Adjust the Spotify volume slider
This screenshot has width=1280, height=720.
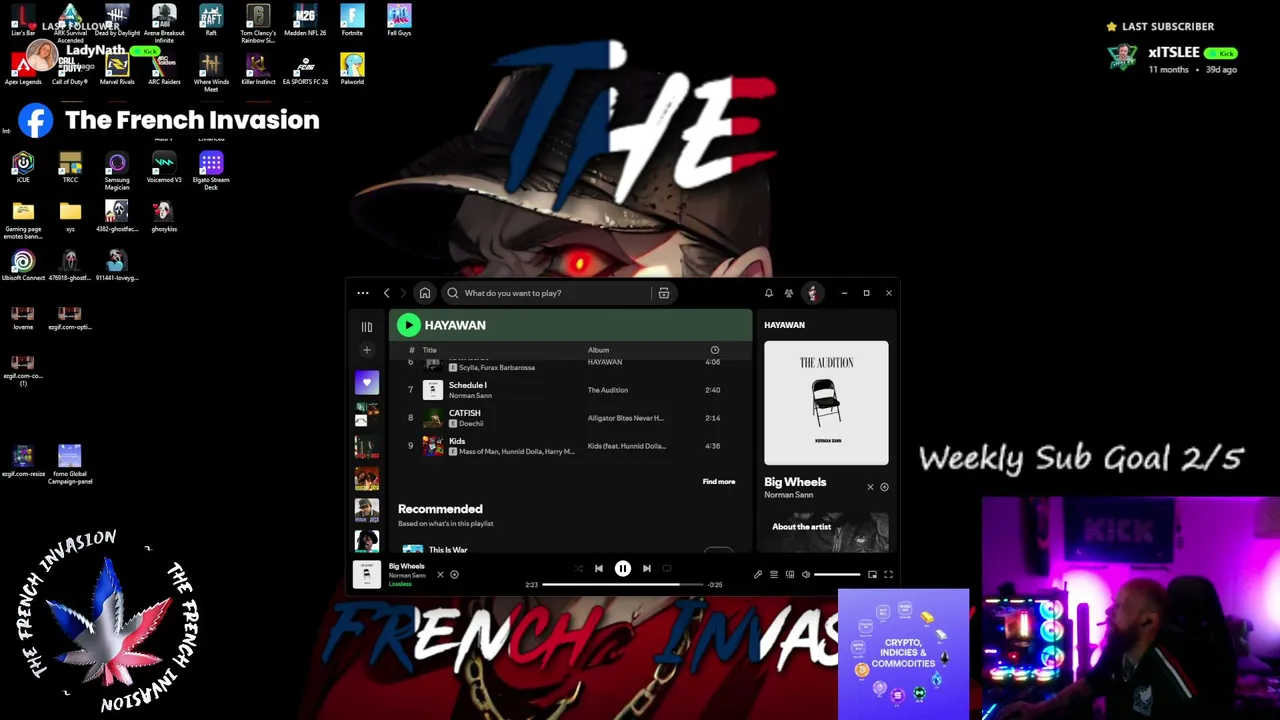coord(837,575)
